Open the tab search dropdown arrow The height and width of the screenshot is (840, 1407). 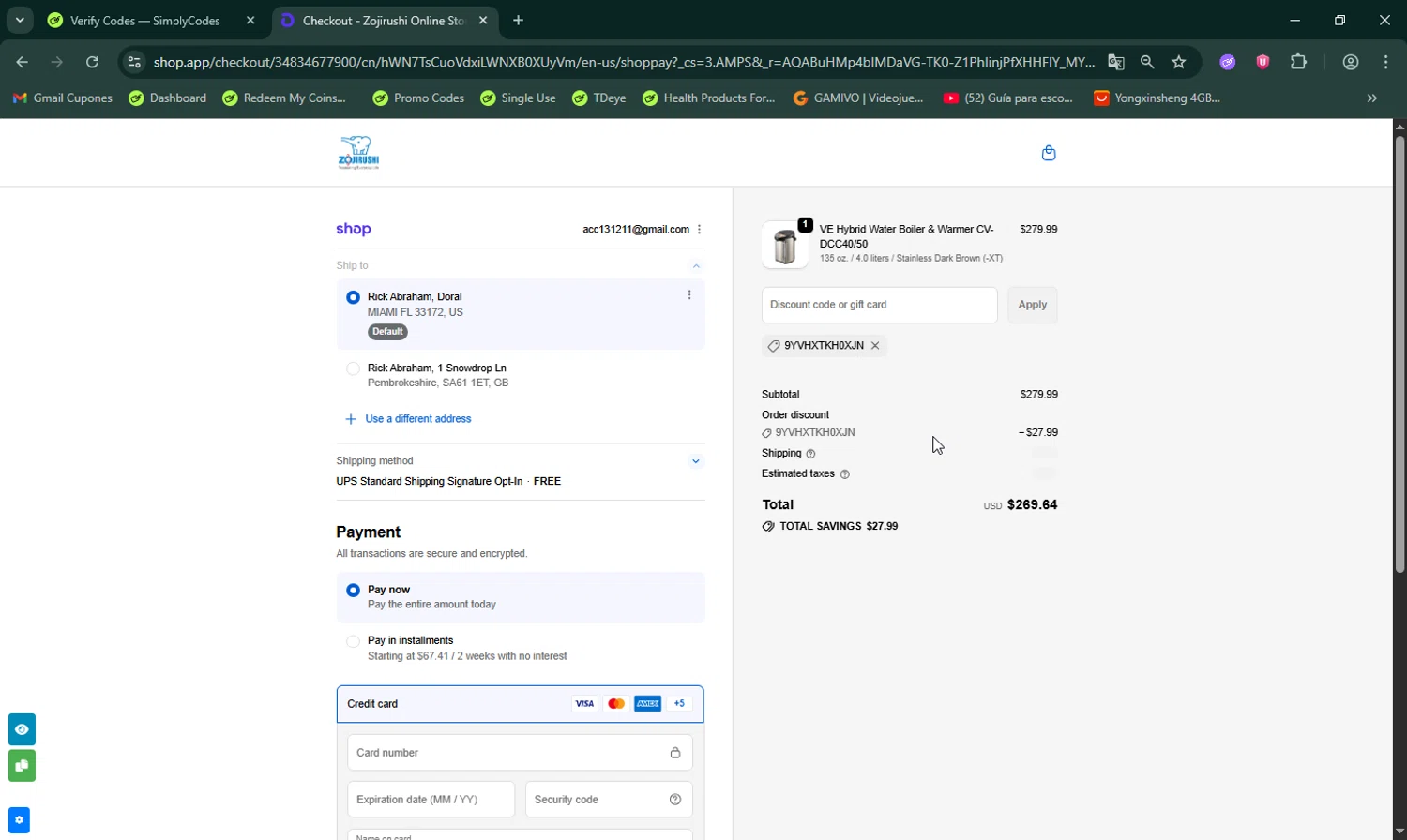tap(20, 20)
